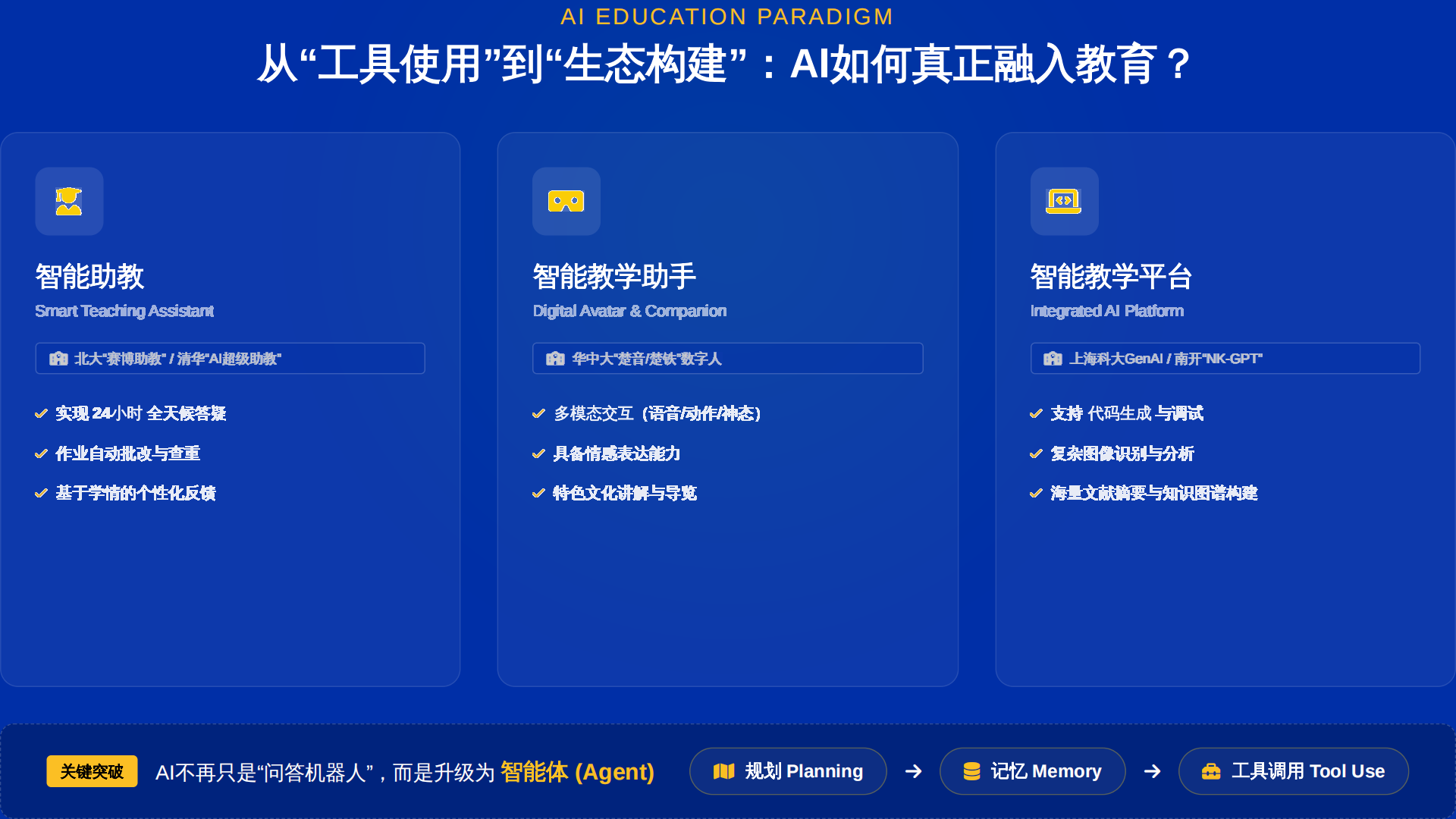
Task: Select the VR headset icon above 智能教学助手
Action: (566, 202)
